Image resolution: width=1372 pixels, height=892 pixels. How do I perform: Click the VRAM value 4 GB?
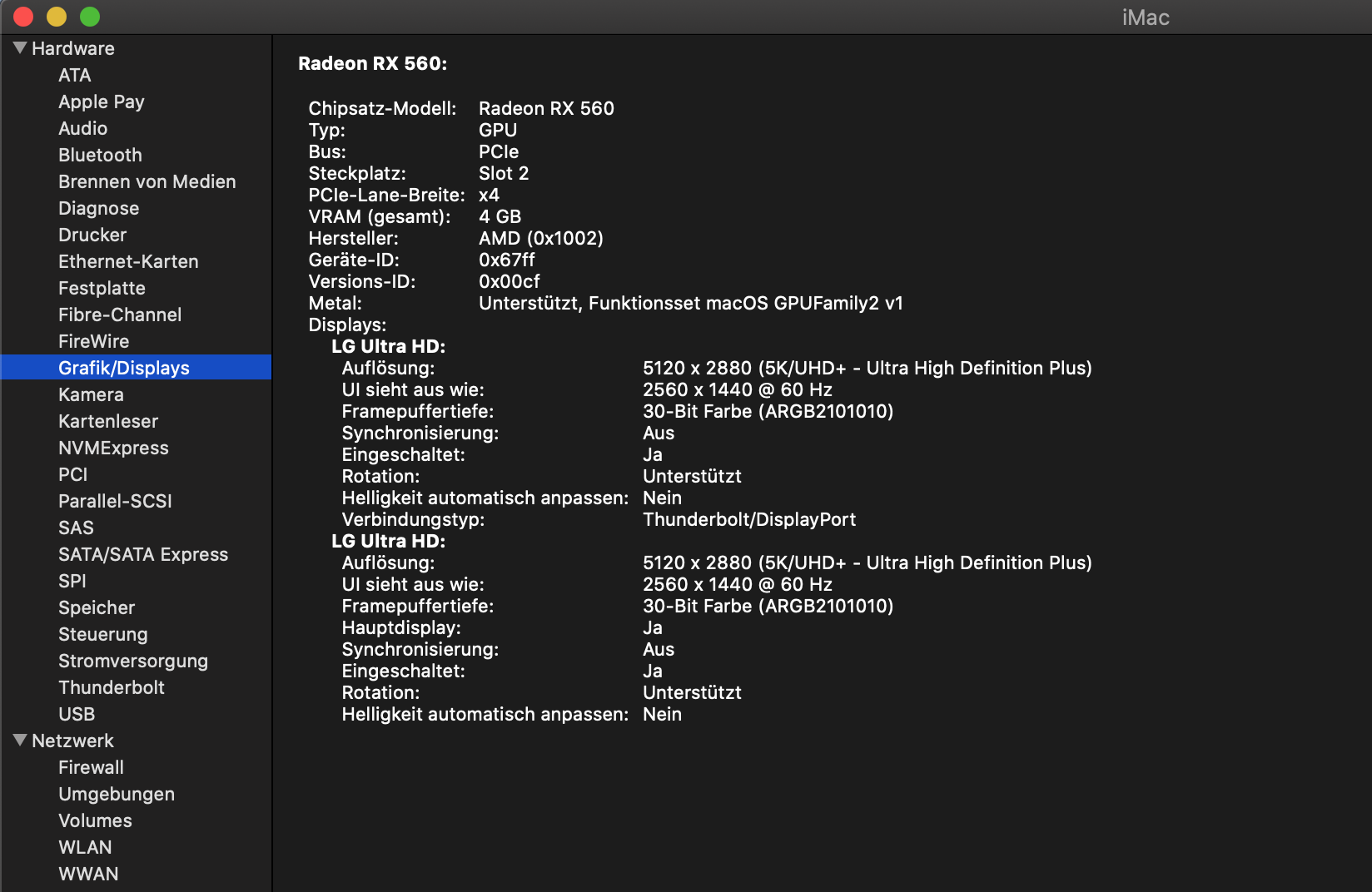(500, 216)
